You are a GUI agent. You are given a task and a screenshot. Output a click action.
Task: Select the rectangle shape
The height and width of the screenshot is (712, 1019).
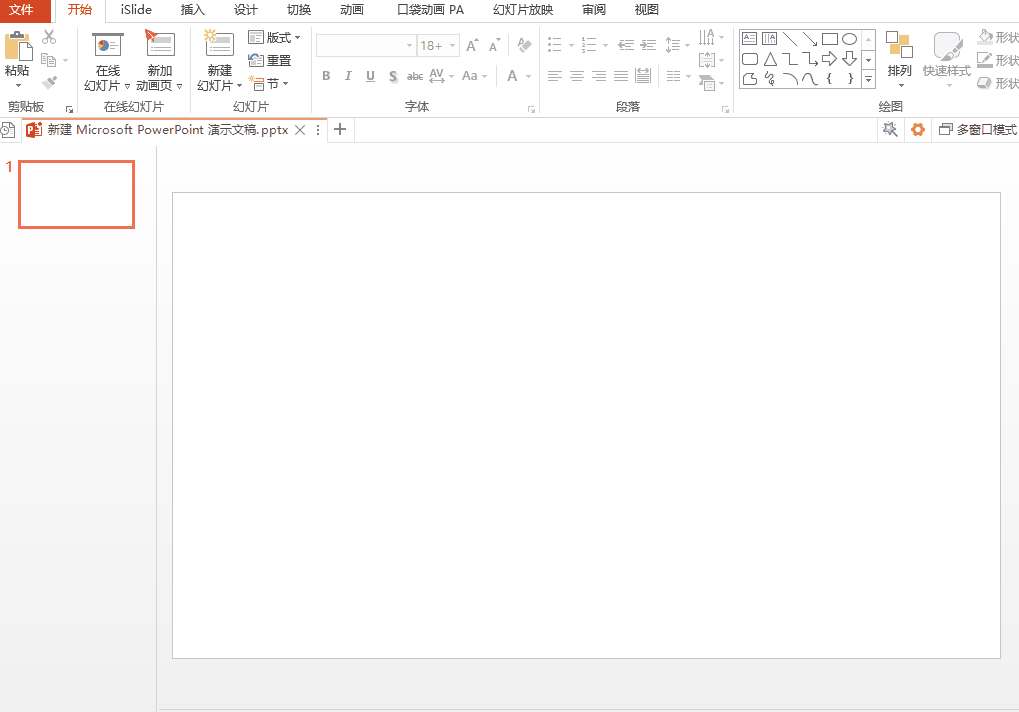pyautogui.click(x=829, y=38)
